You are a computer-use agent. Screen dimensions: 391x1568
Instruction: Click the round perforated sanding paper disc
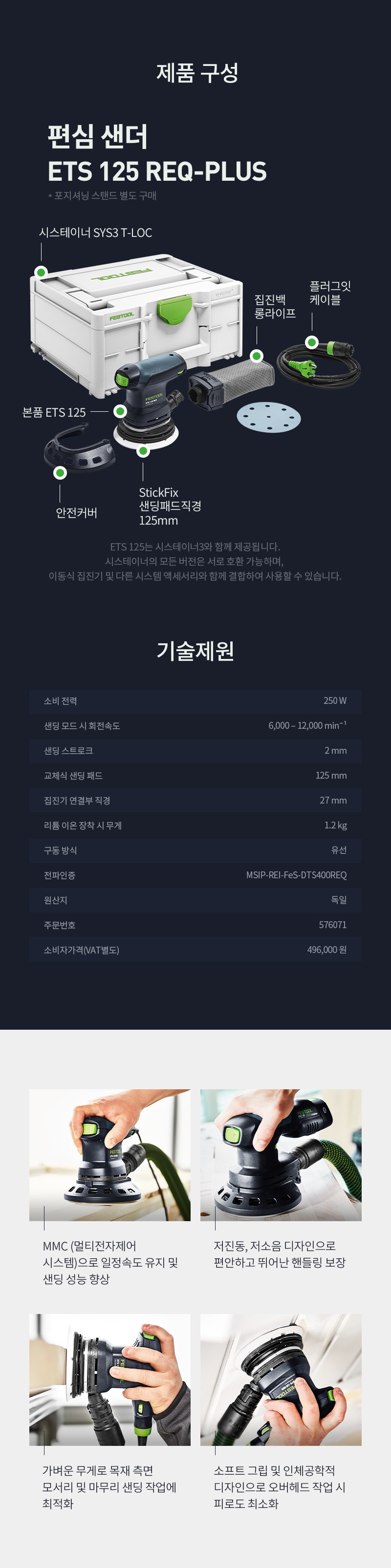tap(269, 417)
